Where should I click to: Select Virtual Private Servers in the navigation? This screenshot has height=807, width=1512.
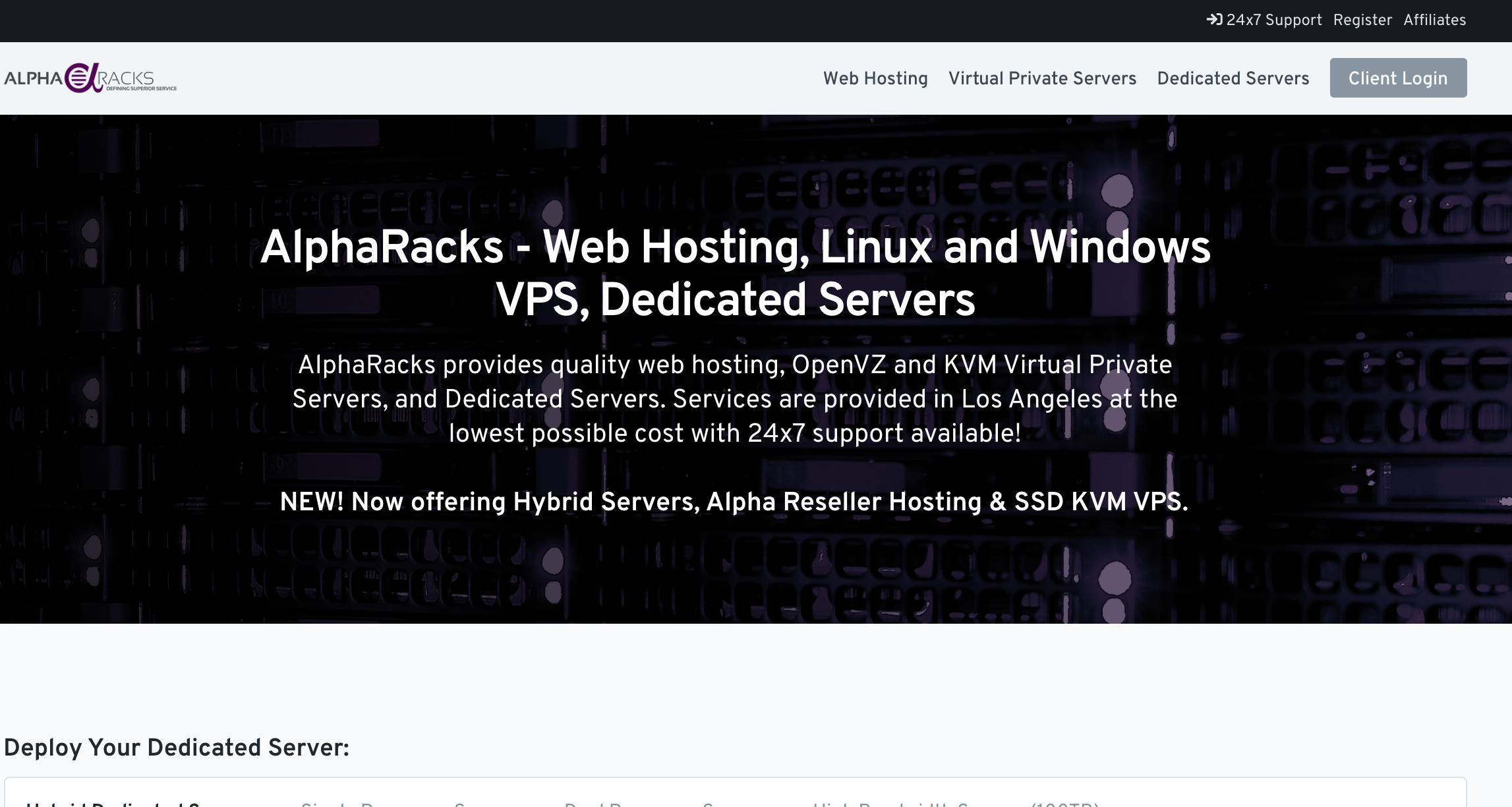coord(1042,78)
